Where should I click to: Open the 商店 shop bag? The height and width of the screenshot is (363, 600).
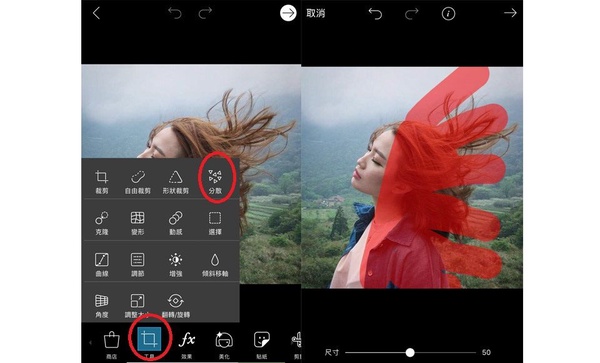tap(111, 344)
